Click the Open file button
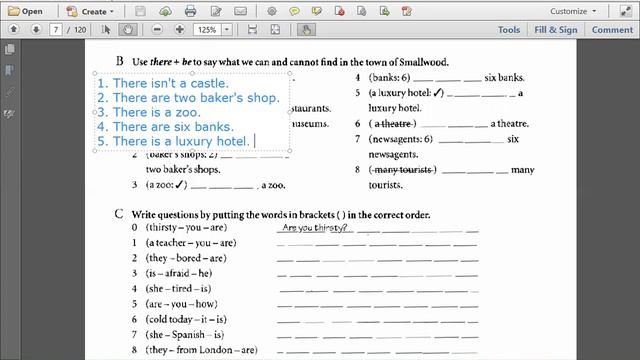Screen dimensions: 640x360 [25, 11]
